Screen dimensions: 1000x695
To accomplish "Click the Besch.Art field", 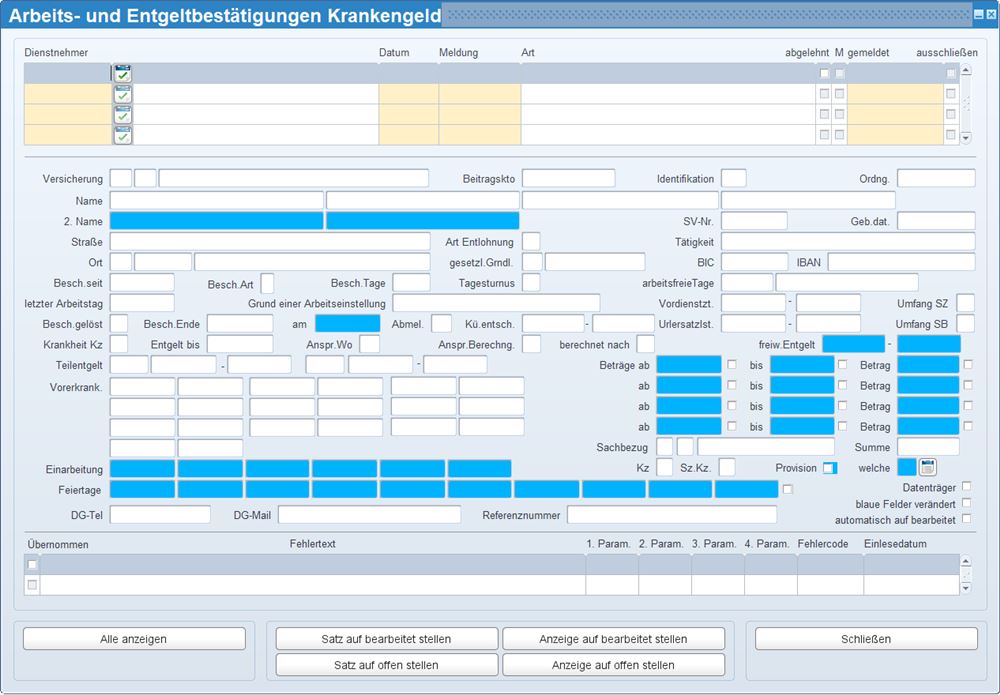I will click(x=268, y=283).
